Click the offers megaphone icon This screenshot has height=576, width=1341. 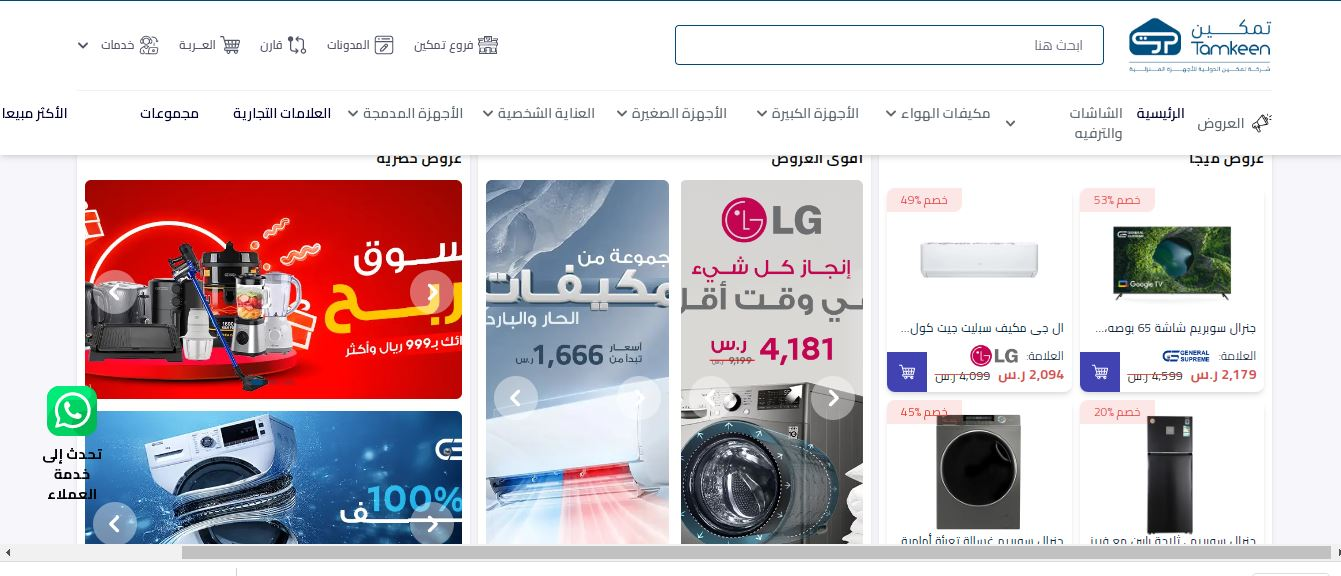(1261, 123)
